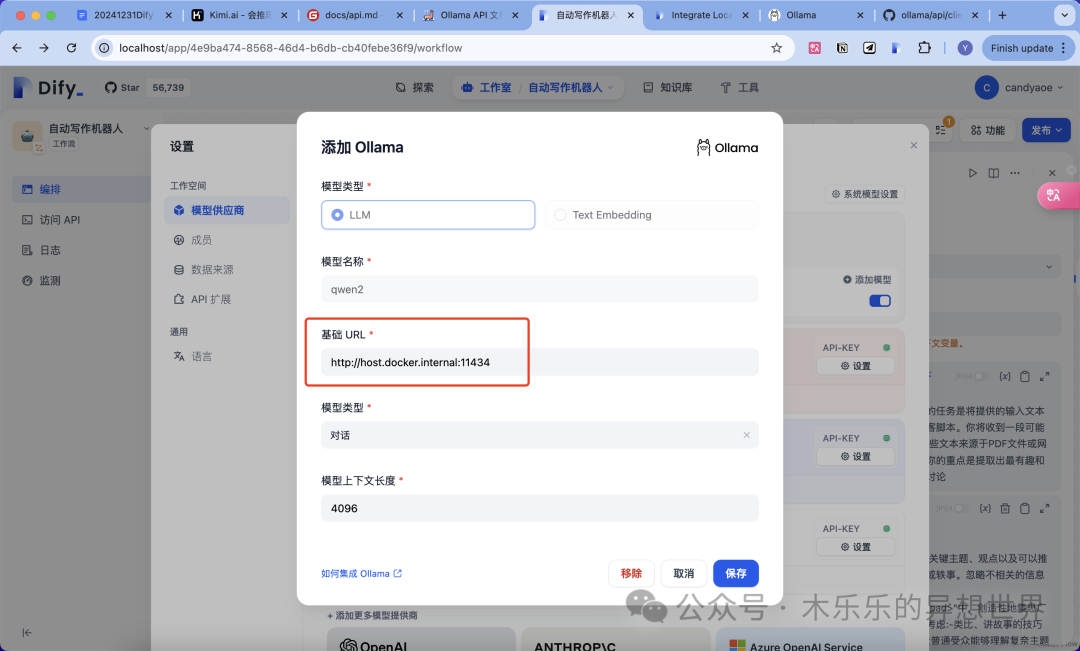Delete the second prompt with trash icon
This screenshot has height=651, width=1080.
coord(1005,508)
